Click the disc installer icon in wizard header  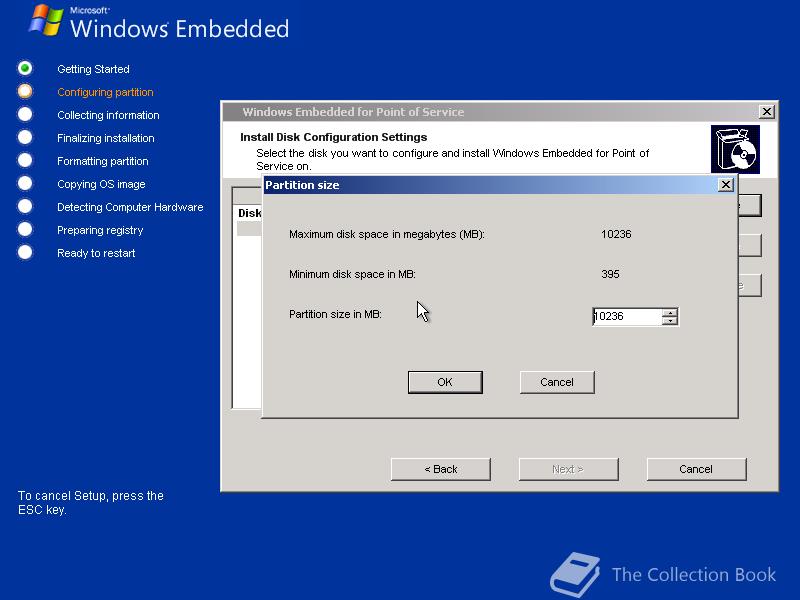(735, 149)
